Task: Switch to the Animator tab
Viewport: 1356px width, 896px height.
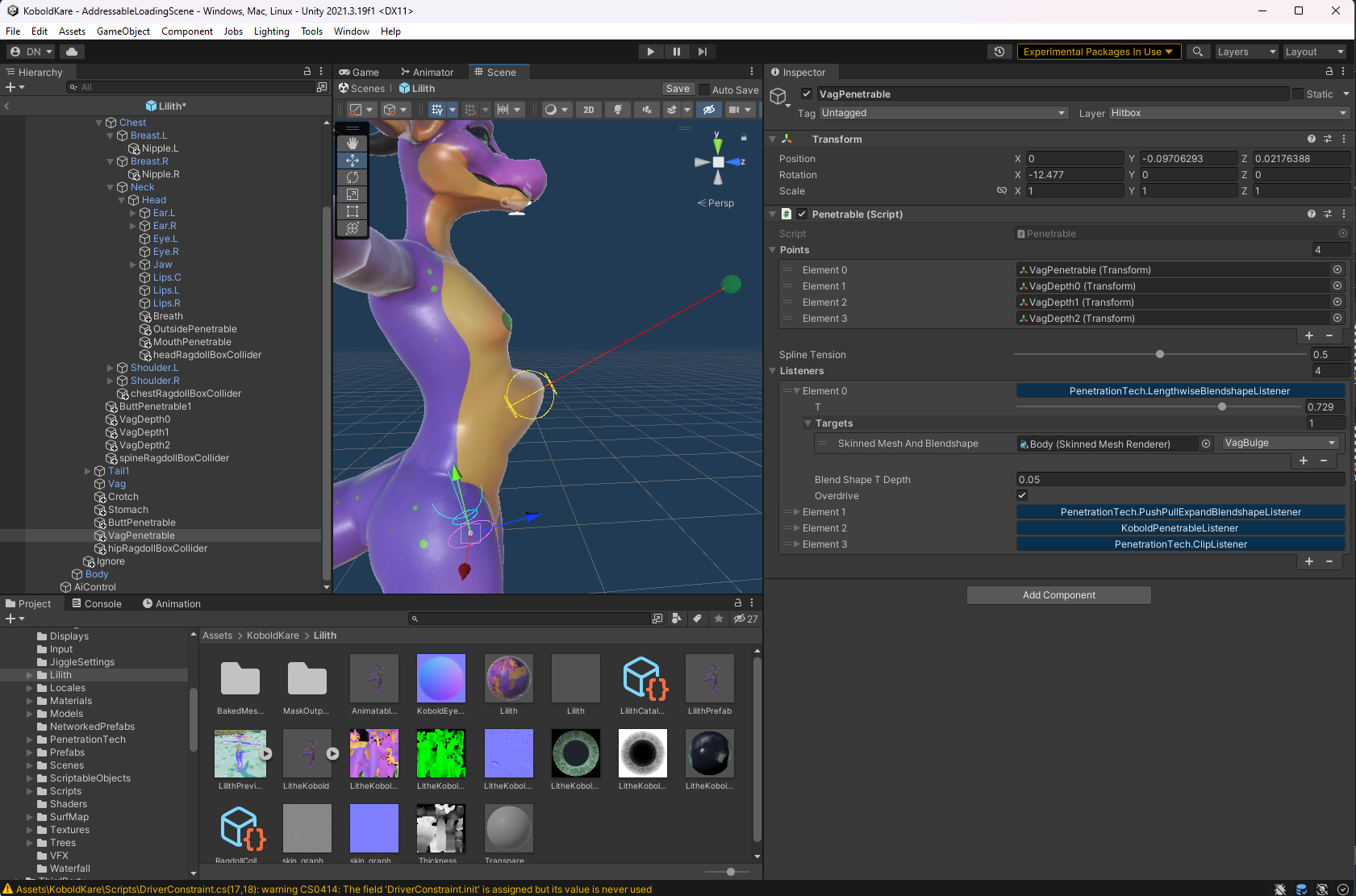Action: (428, 72)
